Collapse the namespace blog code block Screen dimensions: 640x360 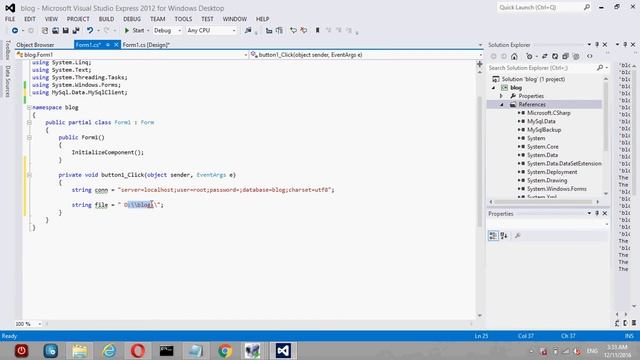(x=29, y=107)
